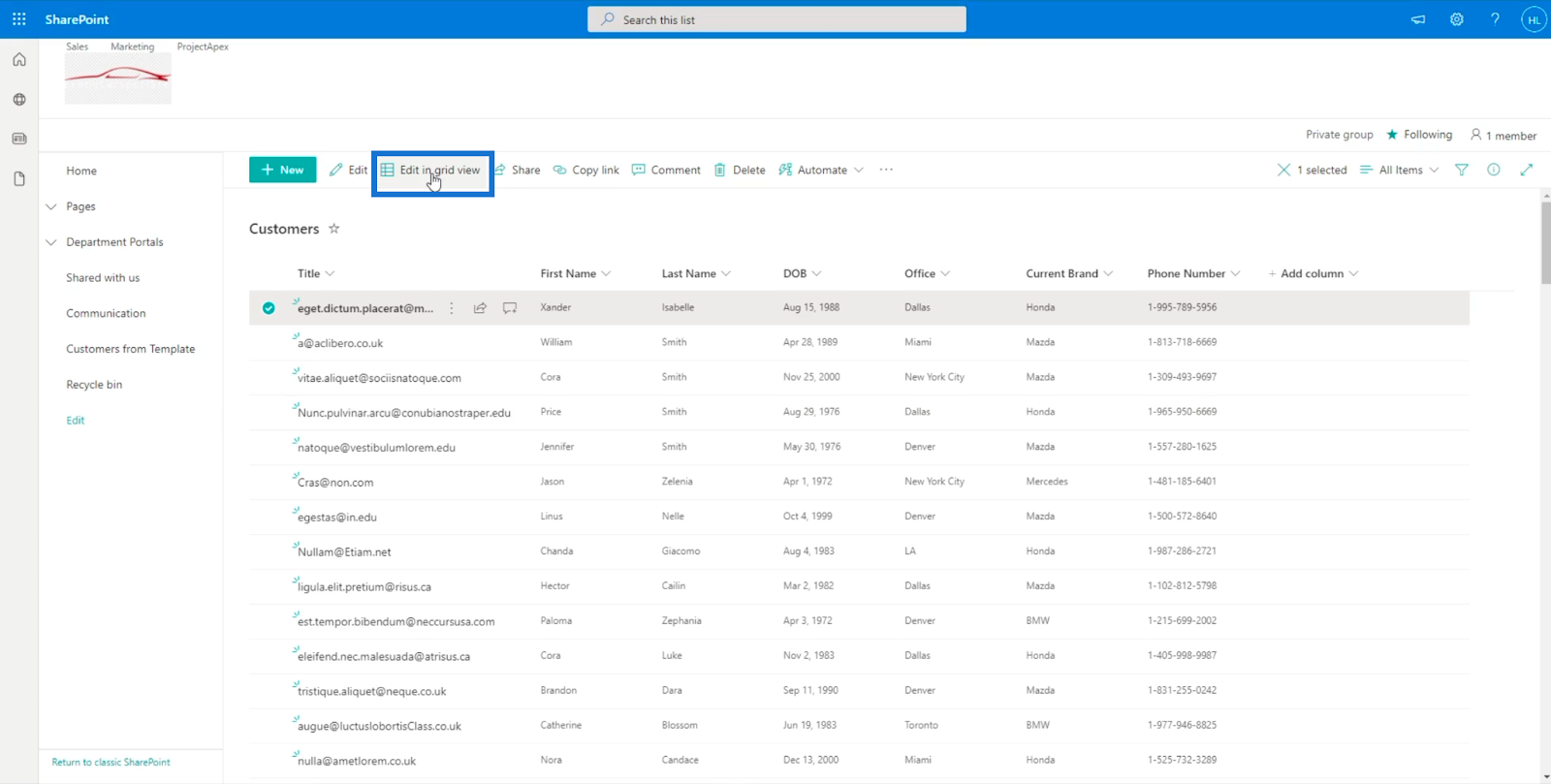Image resolution: width=1551 pixels, height=784 pixels.
Task: Click the filter pane funnel icon
Action: point(1462,170)
